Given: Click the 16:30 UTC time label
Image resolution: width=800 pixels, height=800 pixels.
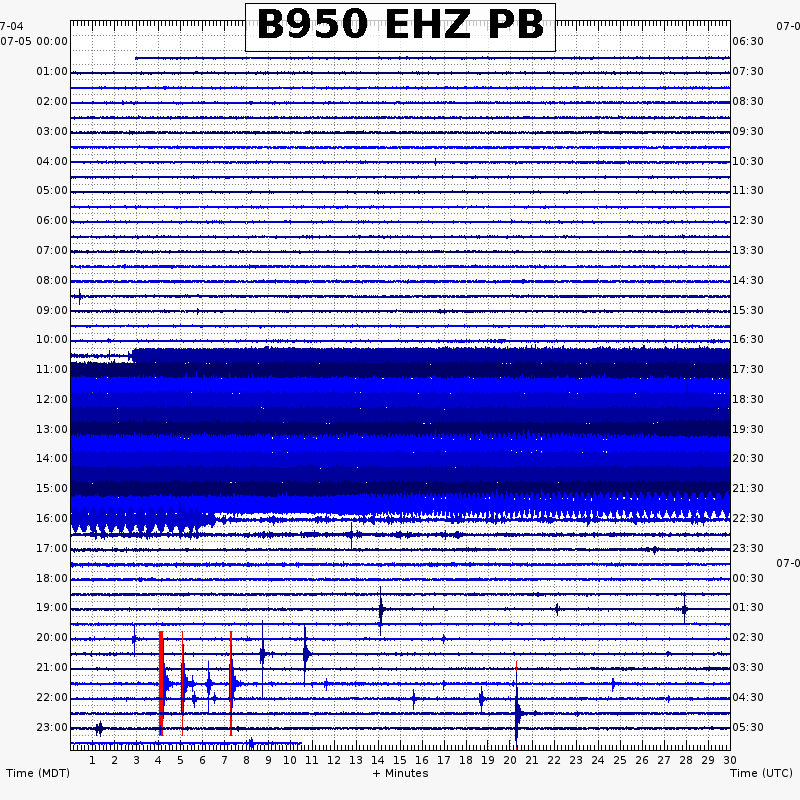Looking at the screenshot, I should (748, 339).
